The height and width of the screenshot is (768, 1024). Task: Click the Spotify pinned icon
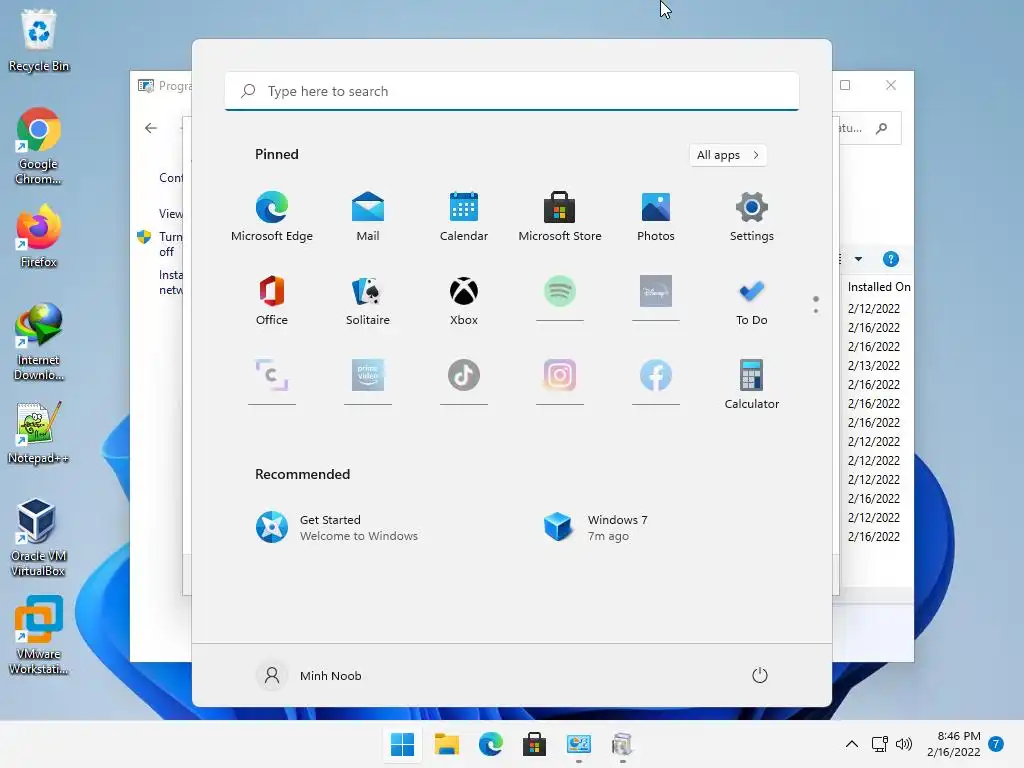[560, 292]
